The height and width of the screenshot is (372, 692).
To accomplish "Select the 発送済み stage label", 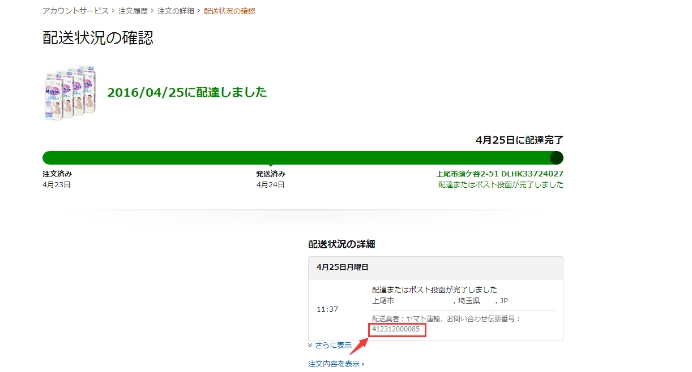I will [x=271, y=174].
